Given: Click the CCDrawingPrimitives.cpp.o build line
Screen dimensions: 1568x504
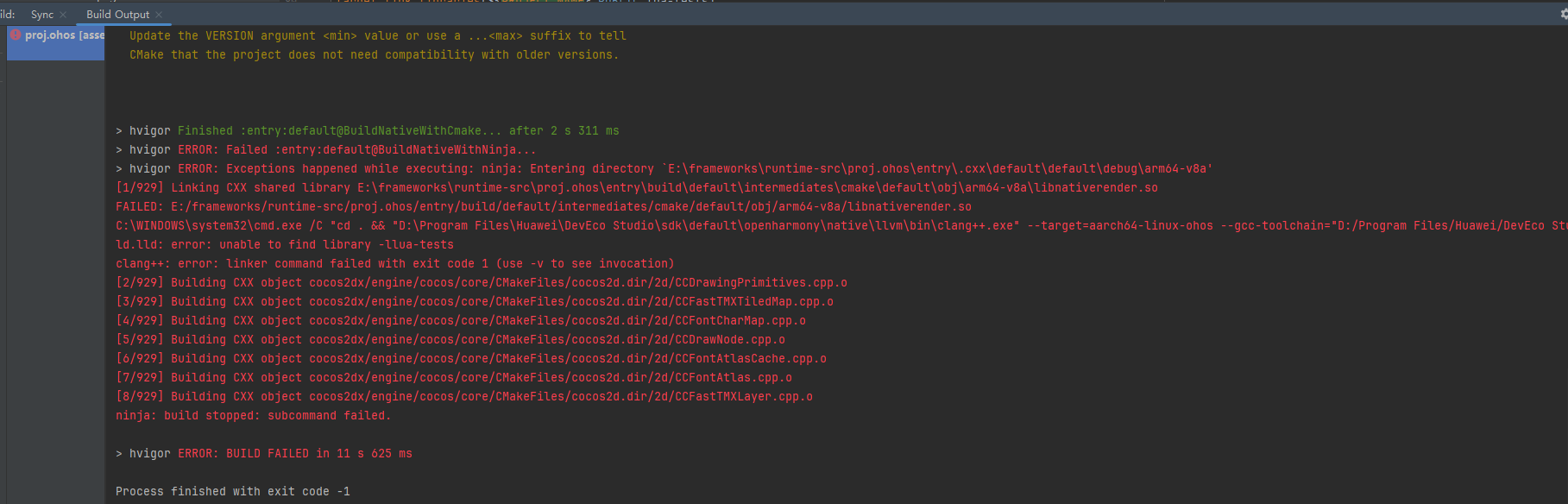Looking at the screenshot, I should 481,283.
